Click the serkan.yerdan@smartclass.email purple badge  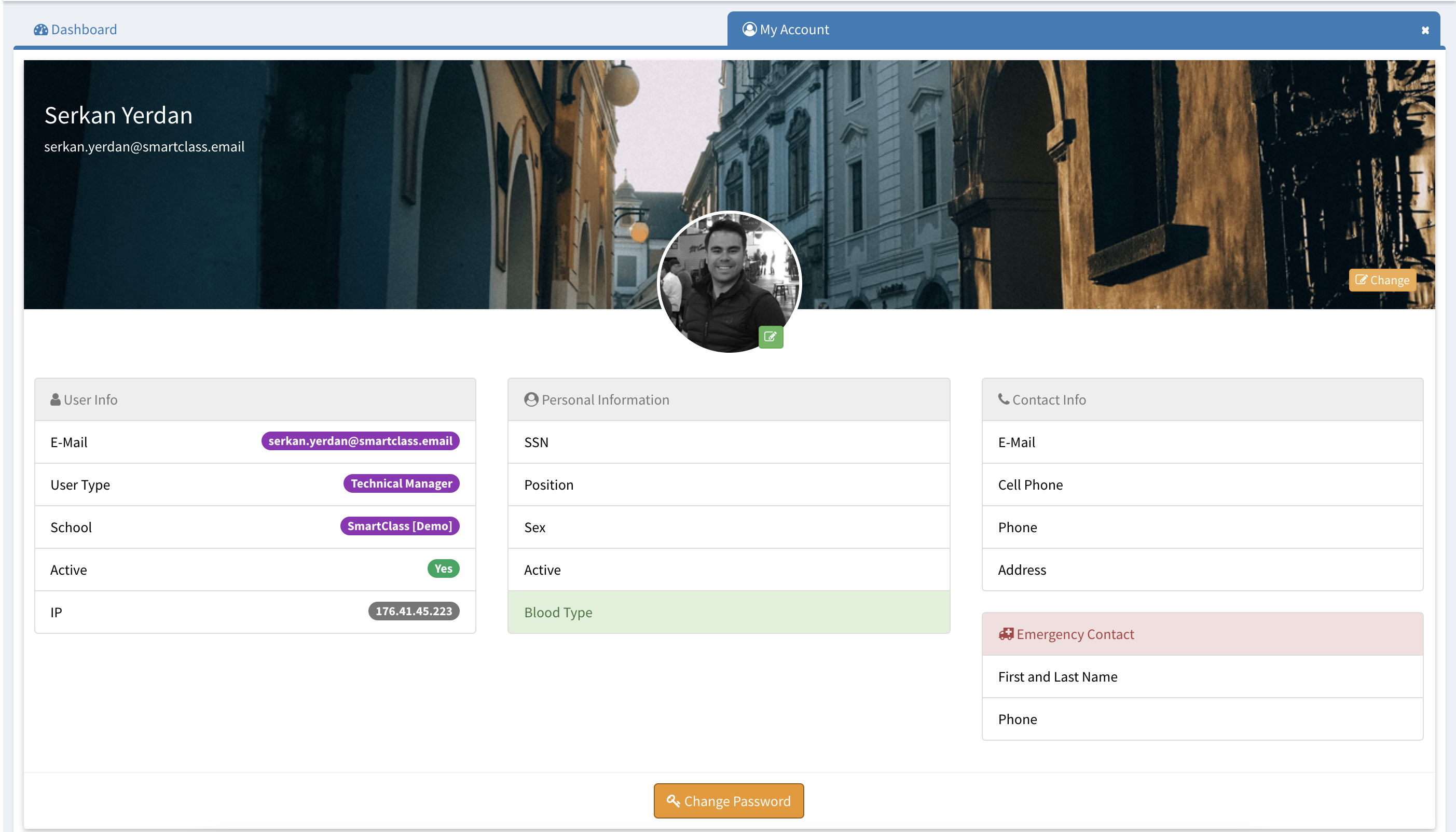pos(360,441)
